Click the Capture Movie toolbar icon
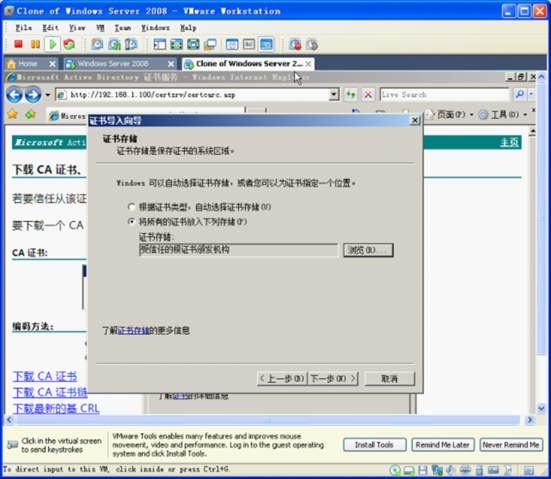551x479 pixels. click(x=294, y=44)
